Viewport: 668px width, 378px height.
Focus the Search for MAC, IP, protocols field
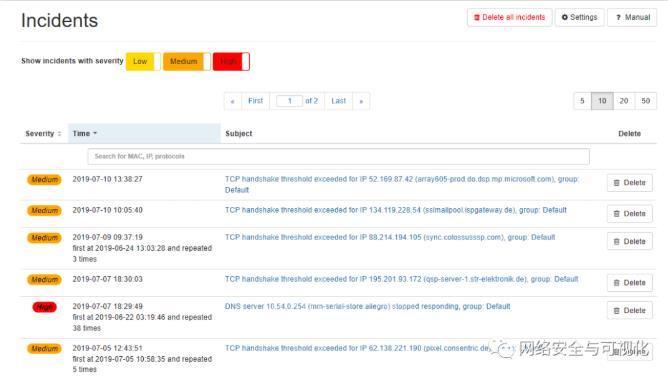338,156
